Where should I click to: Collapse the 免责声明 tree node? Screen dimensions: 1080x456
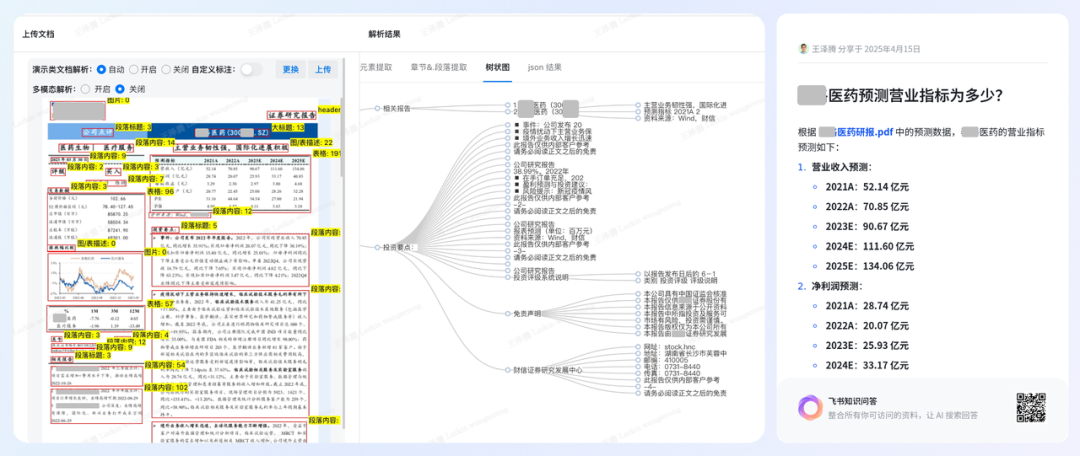[x=508, y=313]
